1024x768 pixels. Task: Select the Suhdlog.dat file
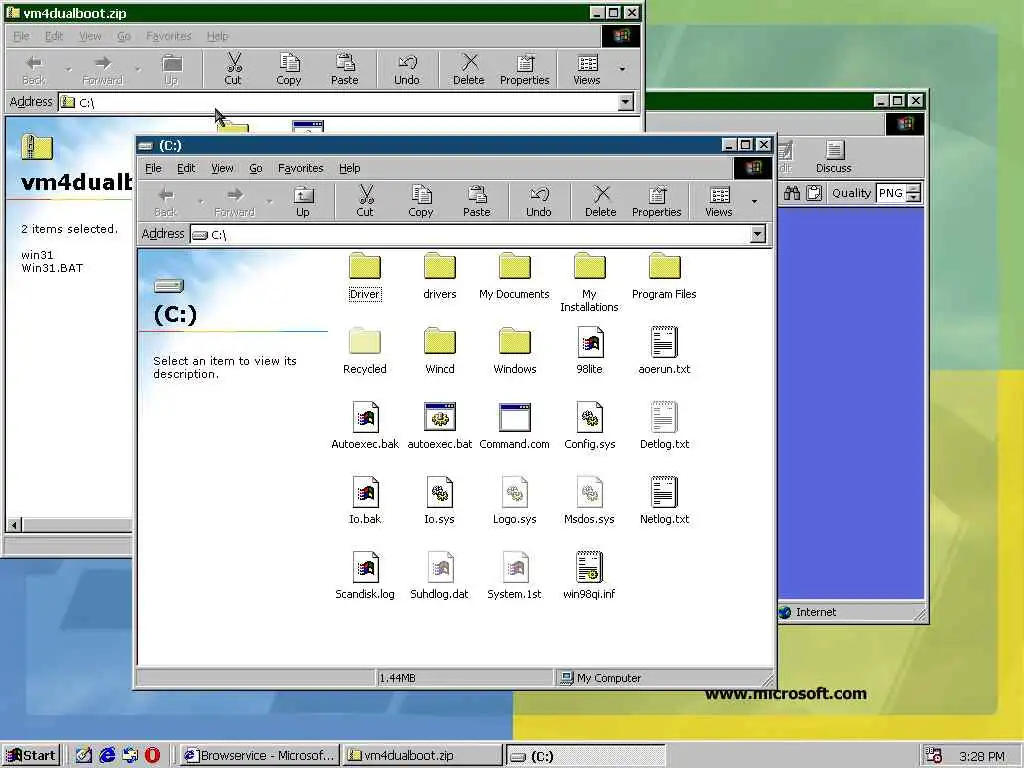(x=440, y=576)
